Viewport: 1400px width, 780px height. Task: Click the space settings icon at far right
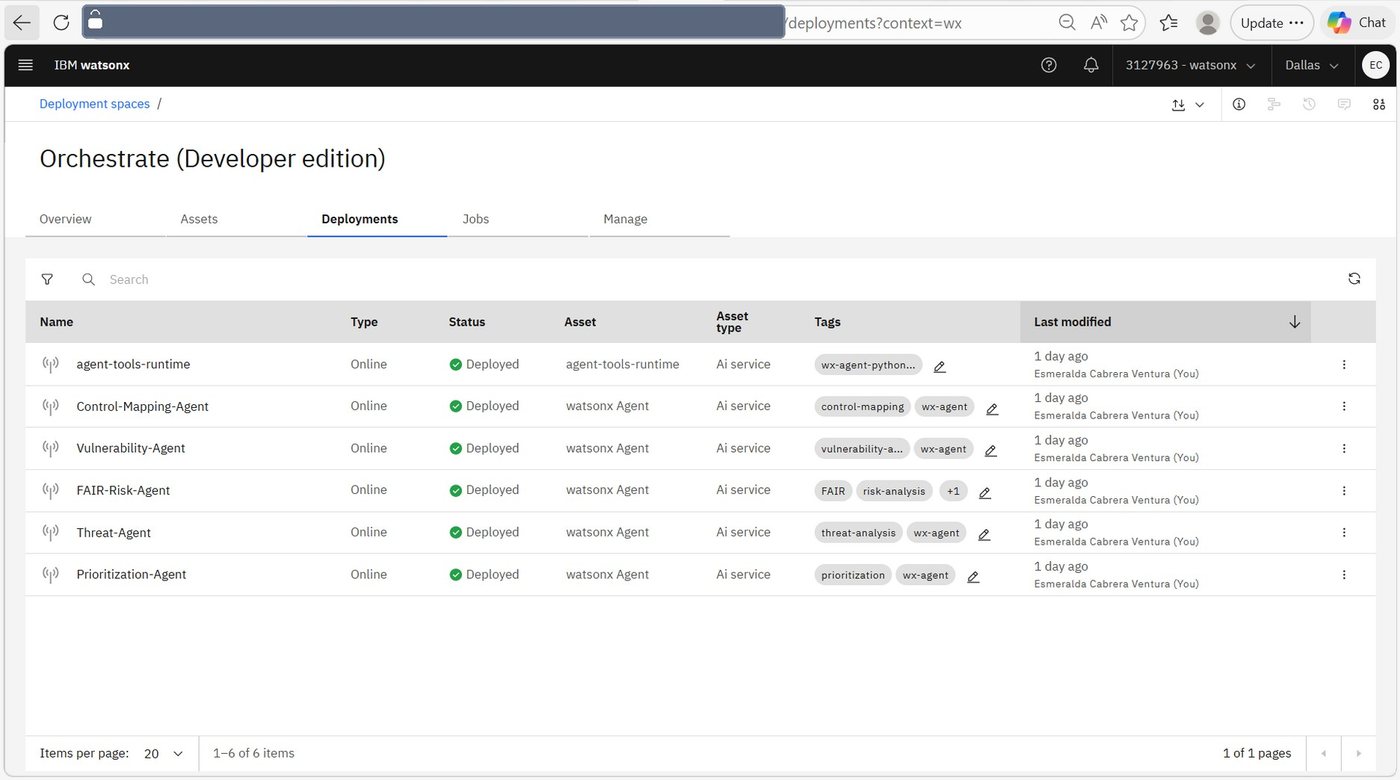1379,104
